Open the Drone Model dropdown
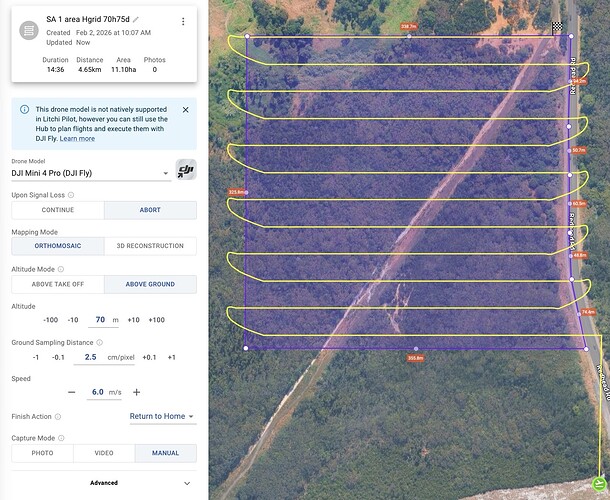Screen dimensions: 610x500 [90, 173]
